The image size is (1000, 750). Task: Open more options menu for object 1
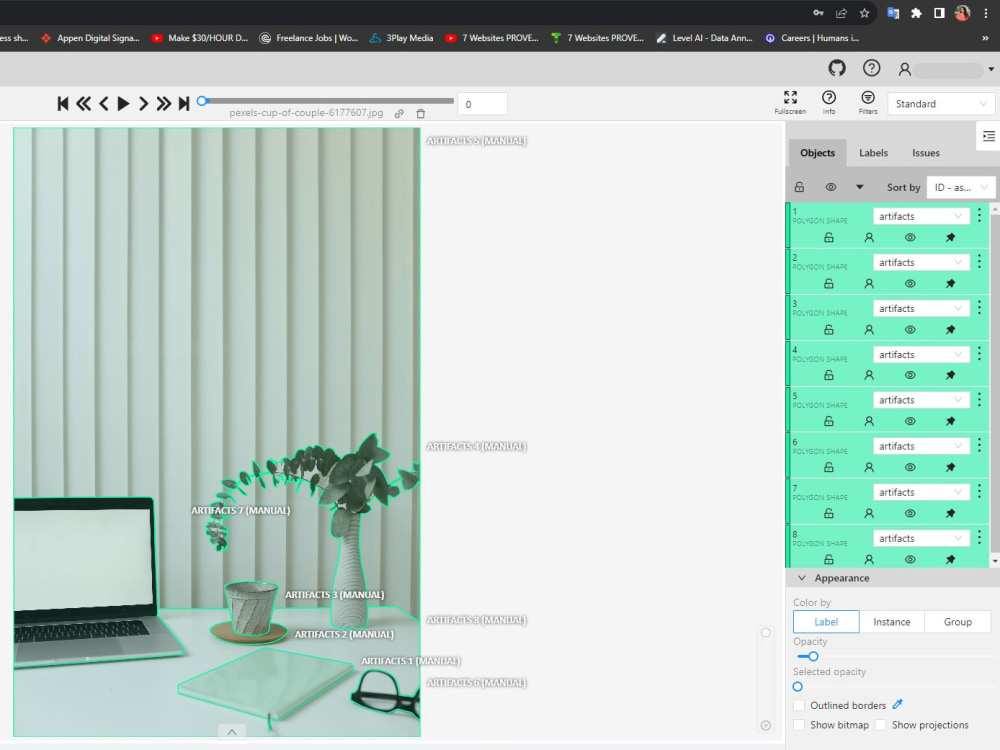[980, 216]
